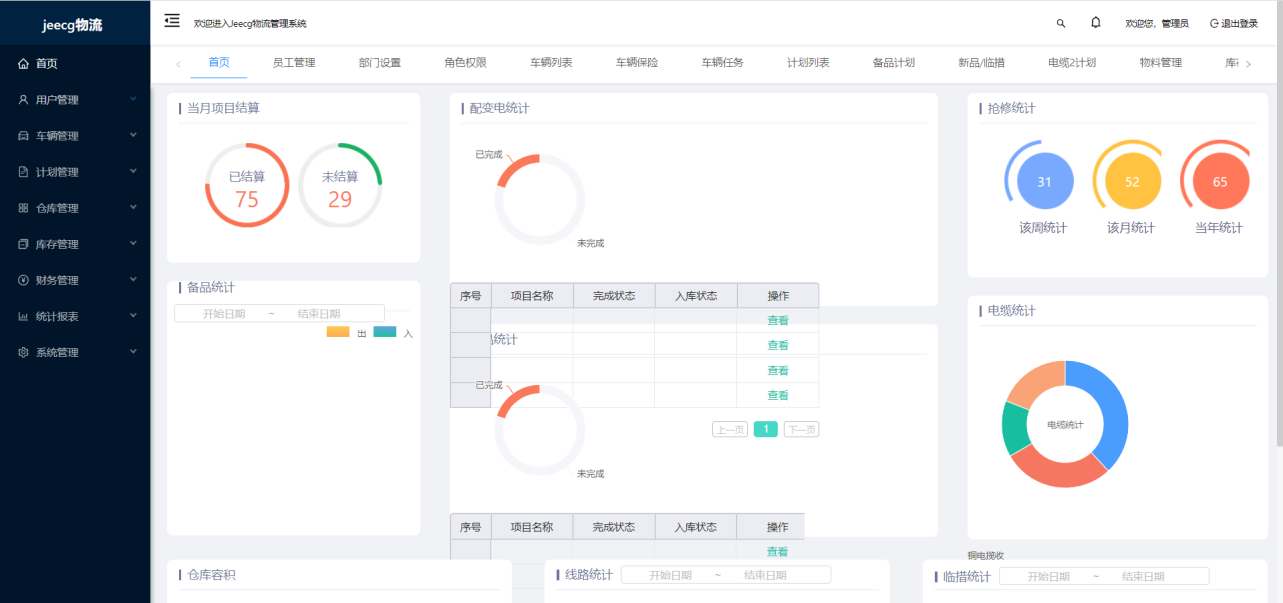Collapse sidebar with the menu fold icon

(172, 21)
